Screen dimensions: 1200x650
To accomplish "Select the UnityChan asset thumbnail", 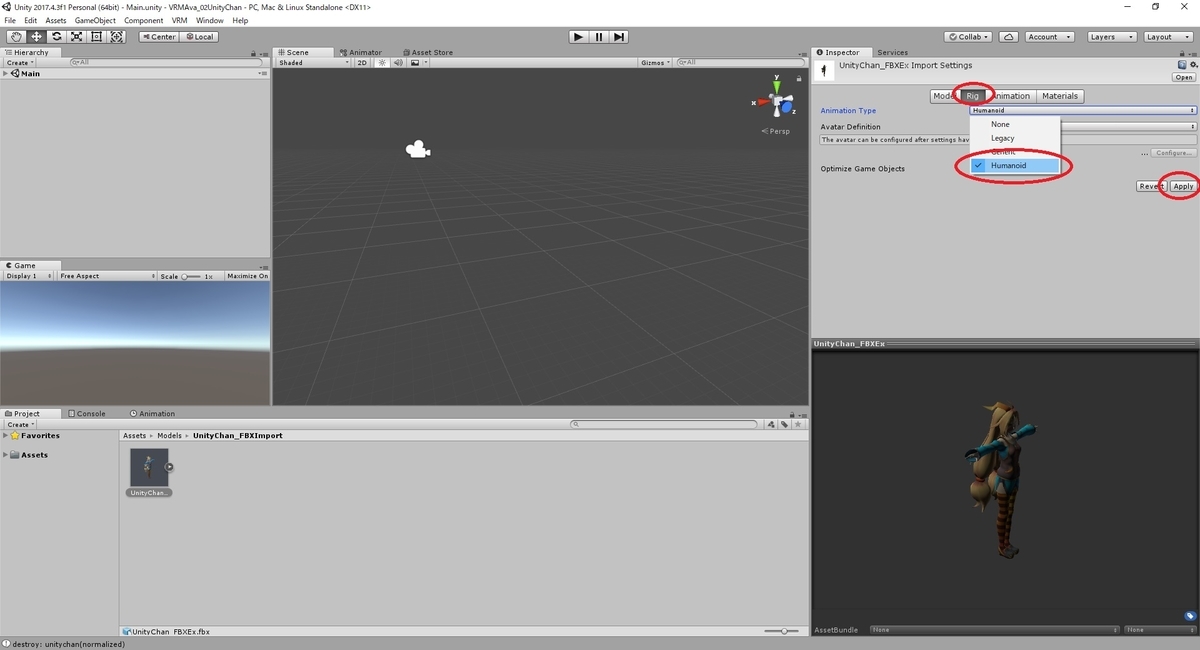I will click(149, 467).
